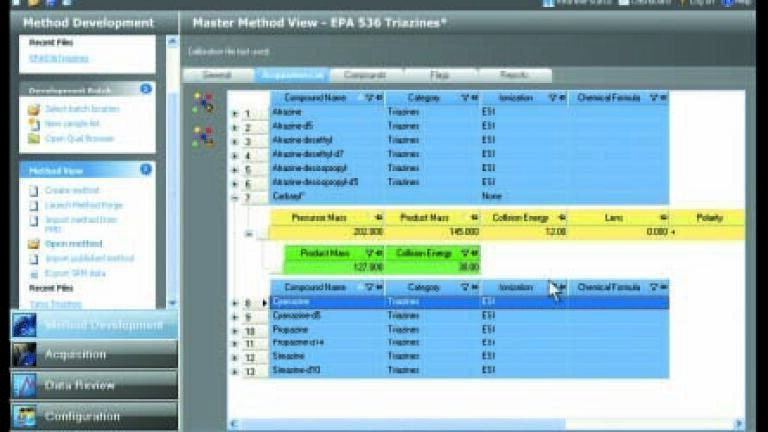
Task: Filter the Ionization column in upper grid
Action: pyautogui.click(x=552, y=98)
